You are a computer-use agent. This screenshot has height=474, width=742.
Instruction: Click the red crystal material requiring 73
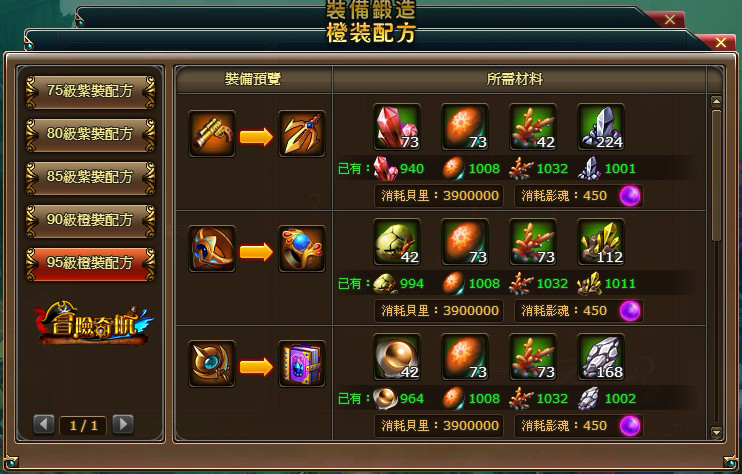(x=397, y=127)
